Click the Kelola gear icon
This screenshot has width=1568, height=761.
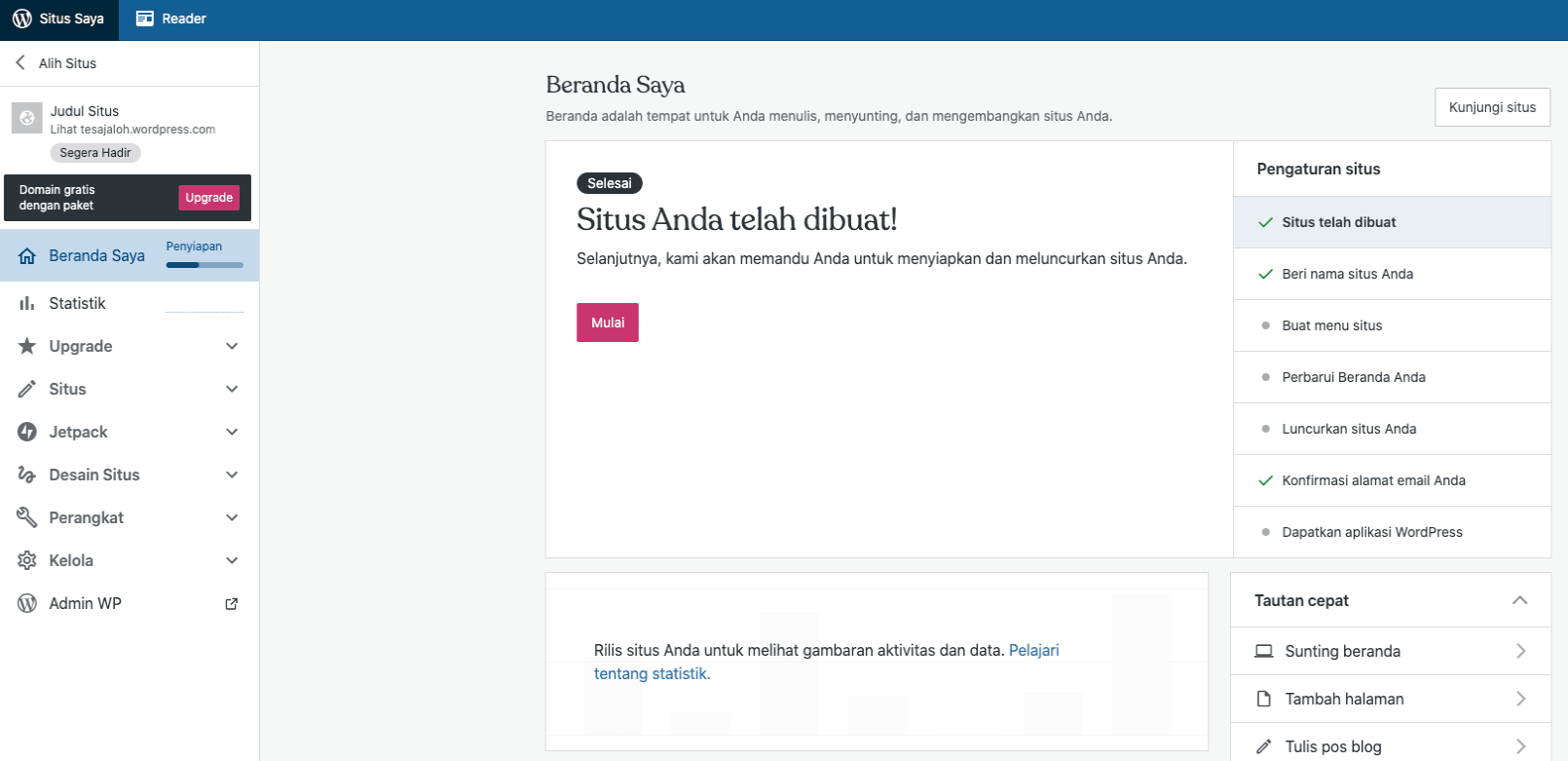pyautogui.click(x=27, y=560)
